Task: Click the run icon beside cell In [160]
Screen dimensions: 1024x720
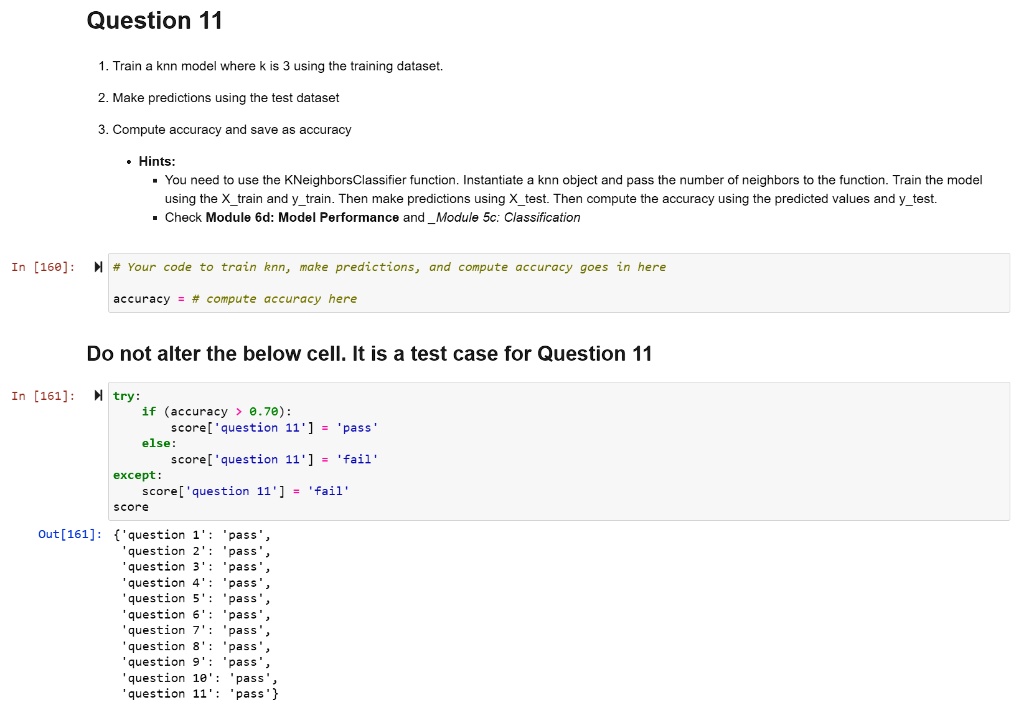Action: click(96, 267)
